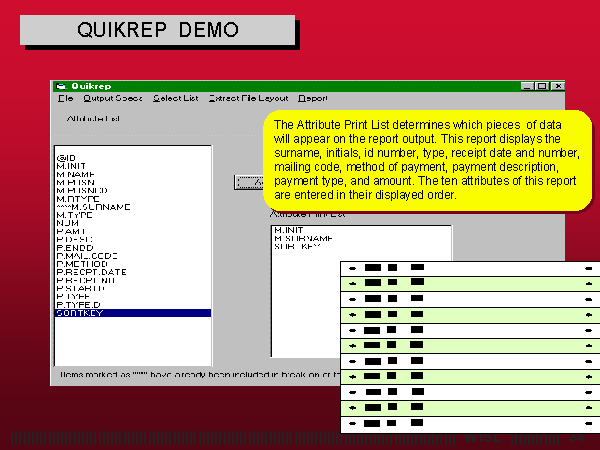Viewport: 600px width, 450px height.
Task: Click the Quikrep title bar app icon
Action: 60,86
